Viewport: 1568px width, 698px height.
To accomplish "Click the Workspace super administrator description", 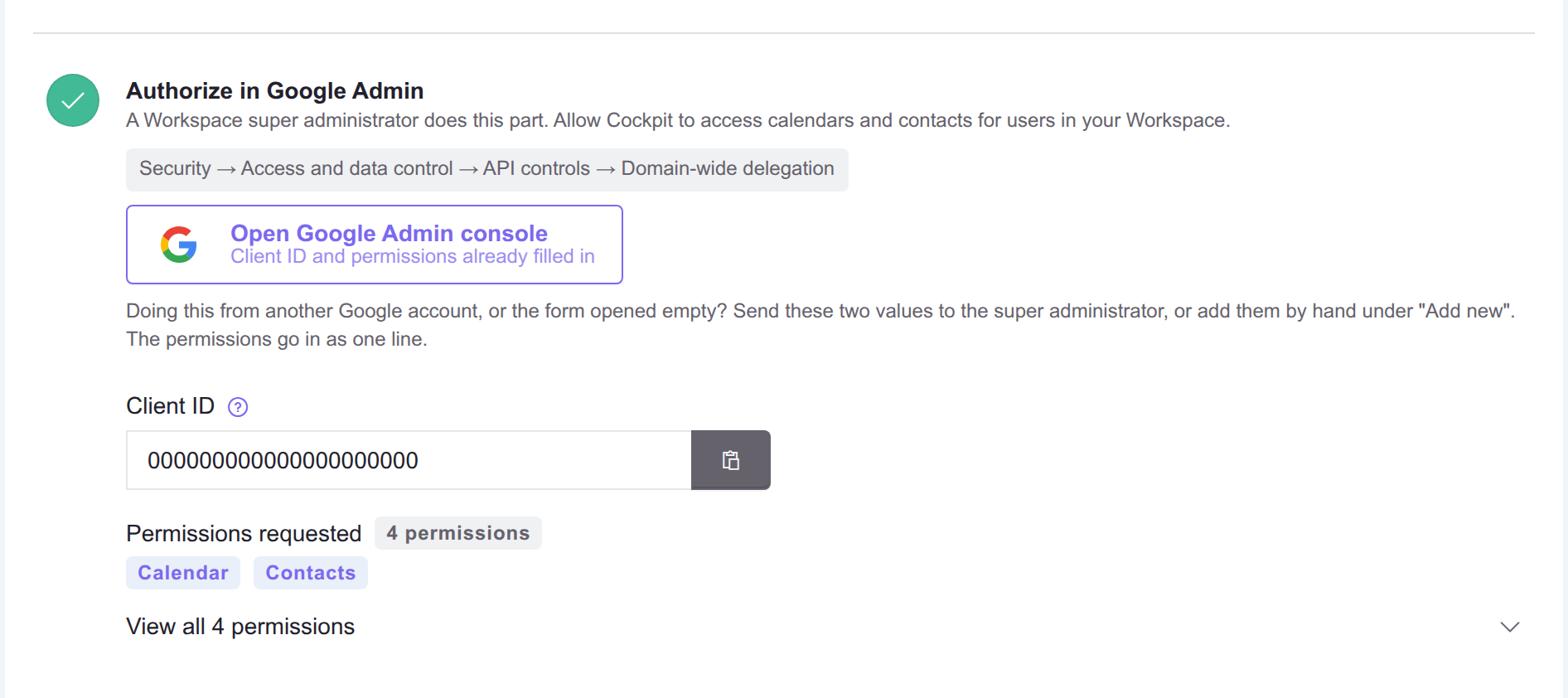I will [678, 120].
